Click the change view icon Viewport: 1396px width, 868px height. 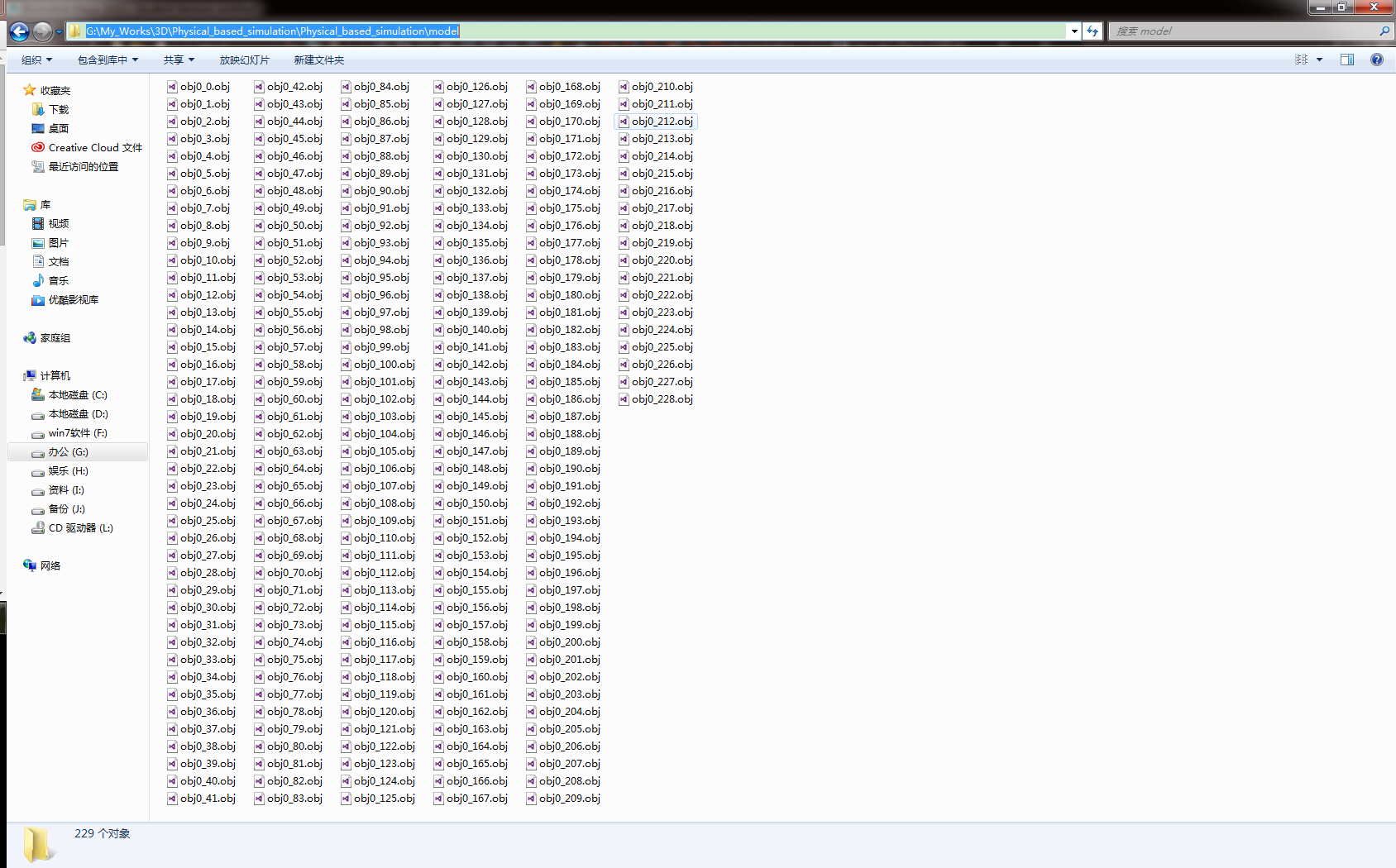pyautogui.click(x=1301, y=60)
